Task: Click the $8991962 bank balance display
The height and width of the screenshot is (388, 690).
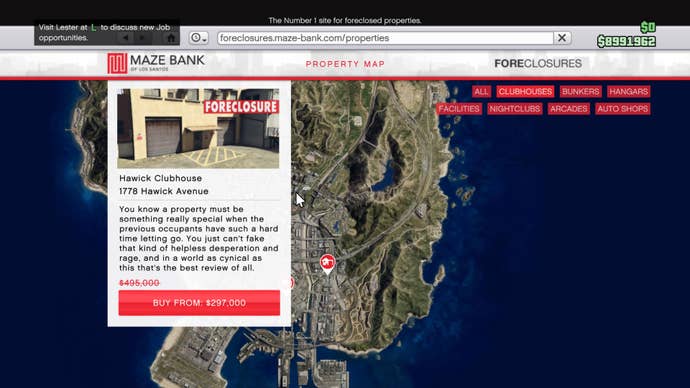Action: click(626, 41)
